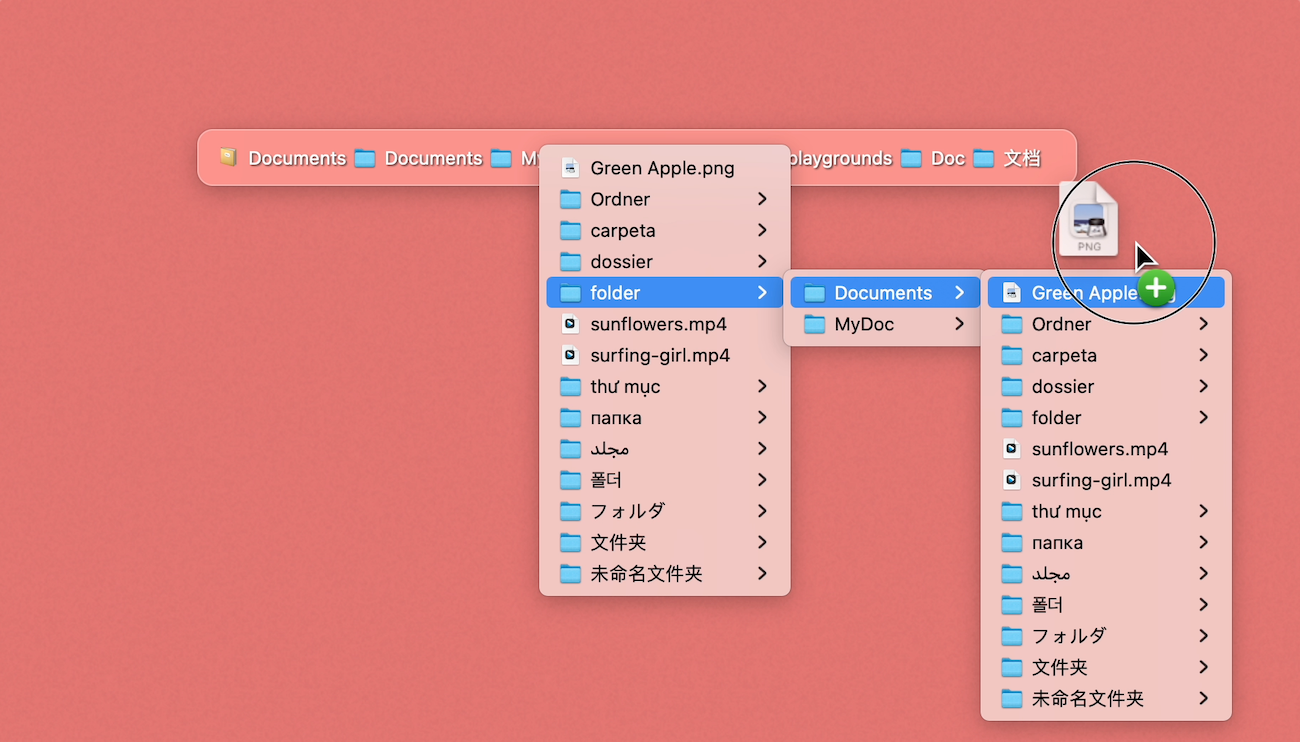Expand the 未命名文件夹 chevron in rightmost submenu
This screenshot has height=742, width=1300.
pyautogui.click(x=1203, y=698)
